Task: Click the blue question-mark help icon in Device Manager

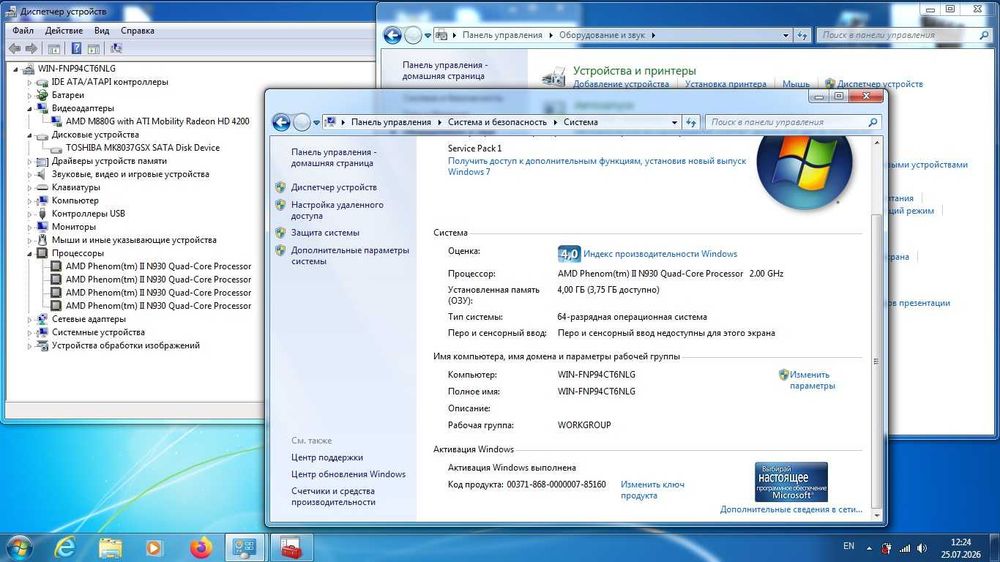Action: pos(76,48)
